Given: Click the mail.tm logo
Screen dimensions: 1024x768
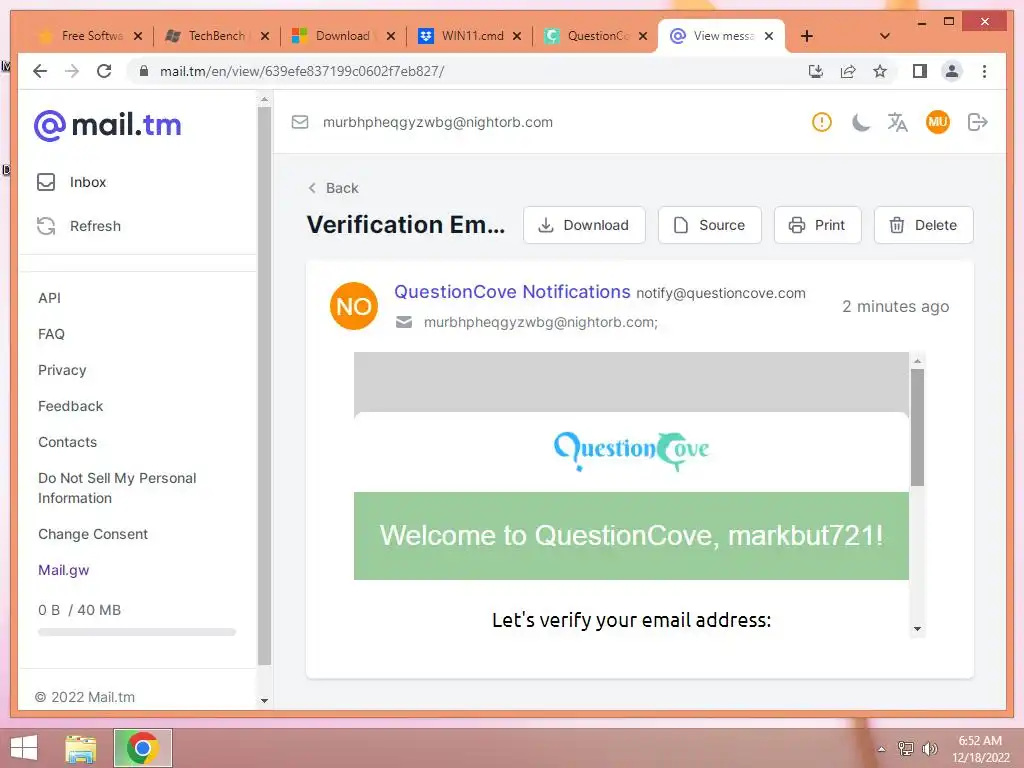Looking at the screenshot, I should [108, 125].
